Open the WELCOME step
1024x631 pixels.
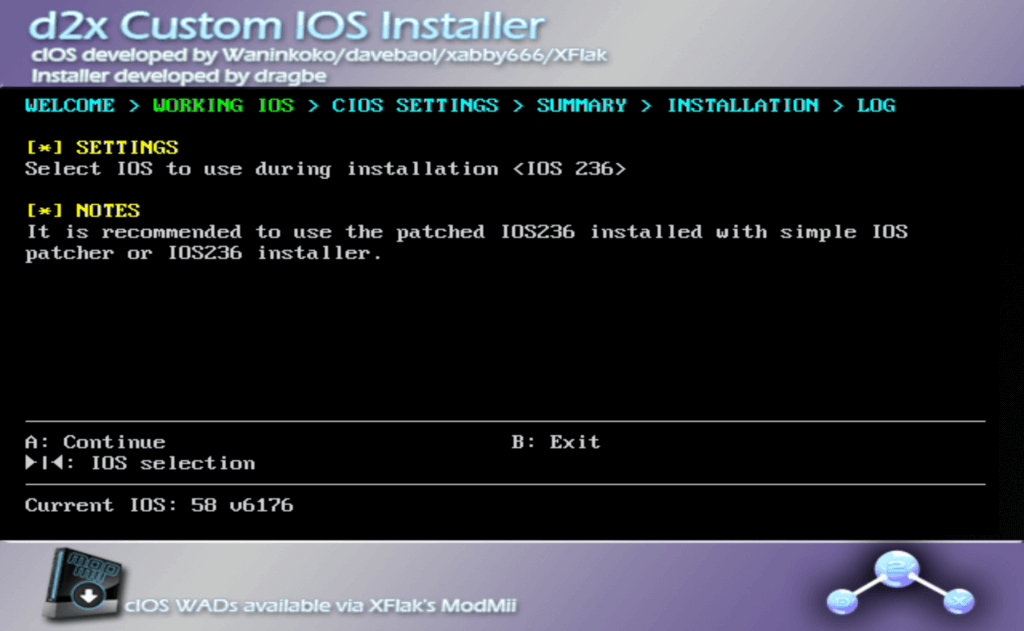(x=70, y=106)
